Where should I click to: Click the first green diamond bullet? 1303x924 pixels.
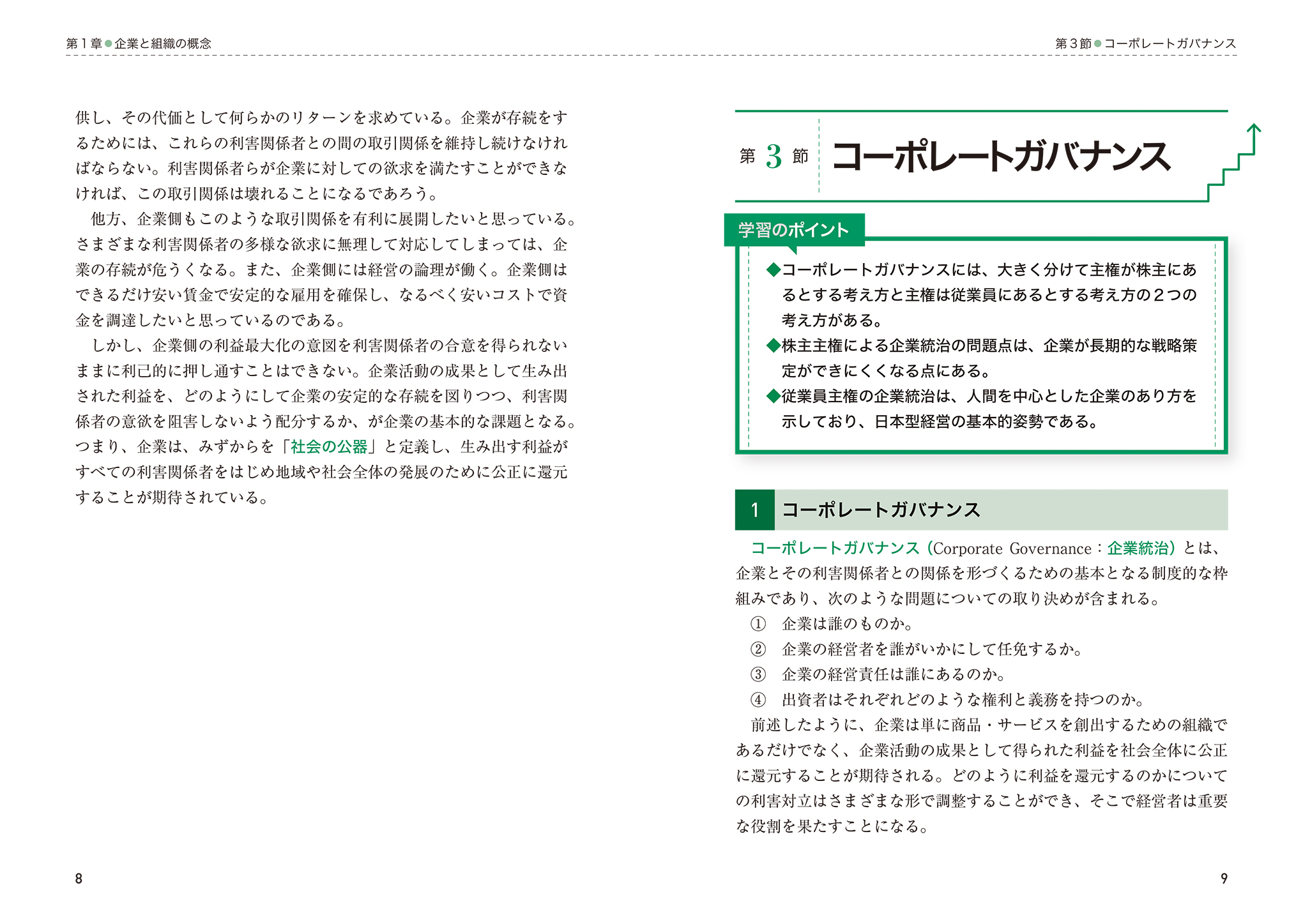(x=773, y=269)
